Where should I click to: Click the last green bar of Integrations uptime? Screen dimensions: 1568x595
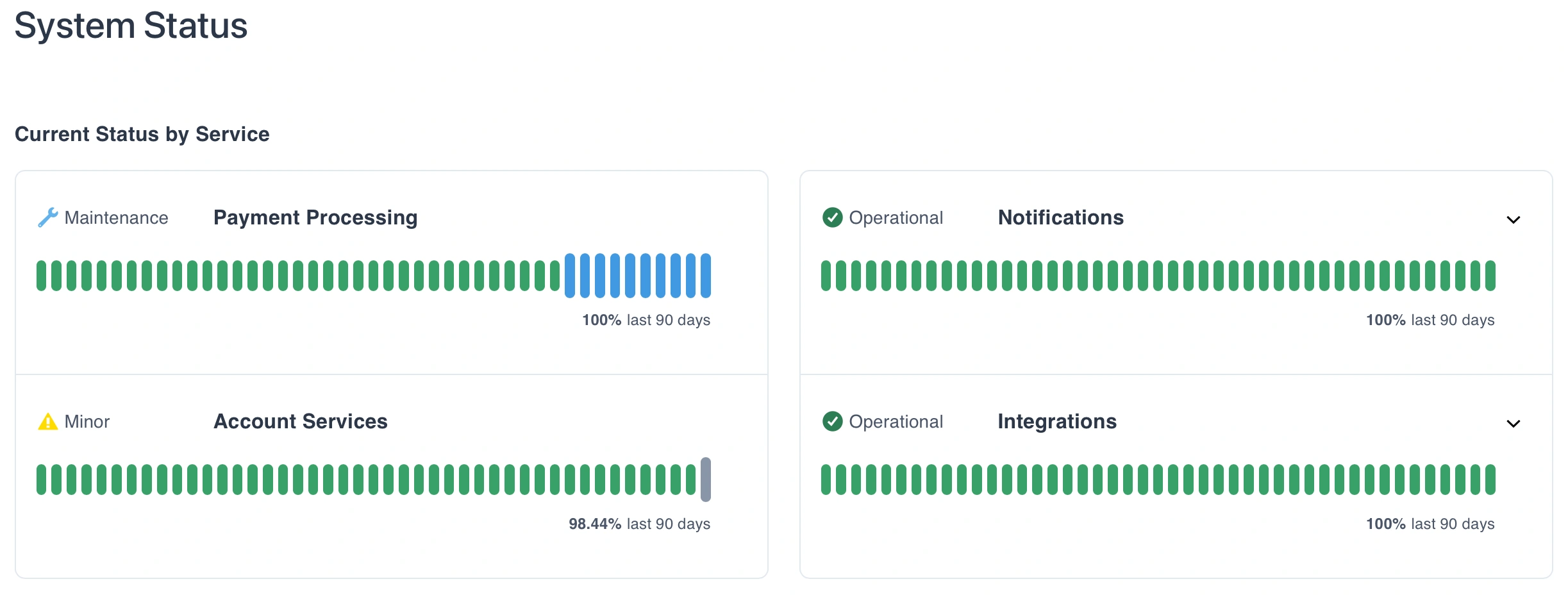pos(1490,480)
